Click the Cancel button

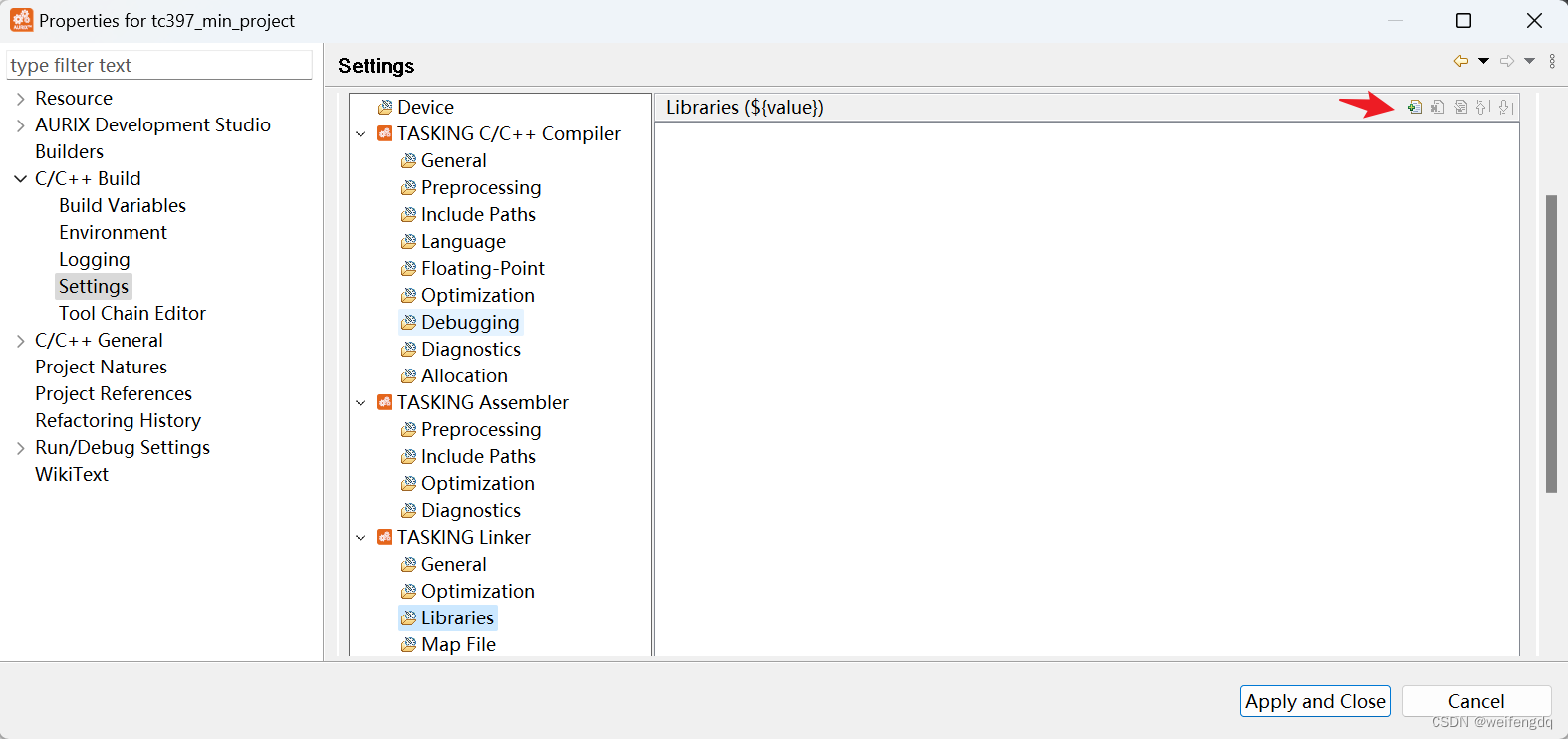click(x=1476, y=701)
